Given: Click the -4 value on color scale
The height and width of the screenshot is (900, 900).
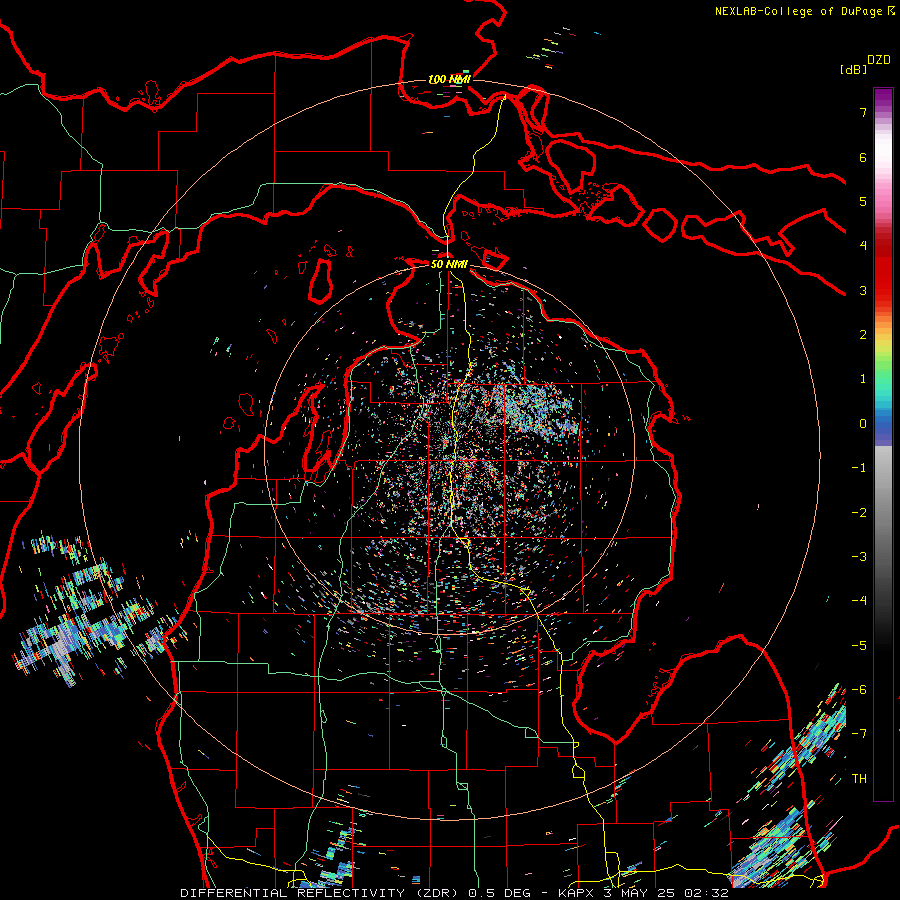Looking at the screenshot, I should pyautogui.click(x=859, y=601).
